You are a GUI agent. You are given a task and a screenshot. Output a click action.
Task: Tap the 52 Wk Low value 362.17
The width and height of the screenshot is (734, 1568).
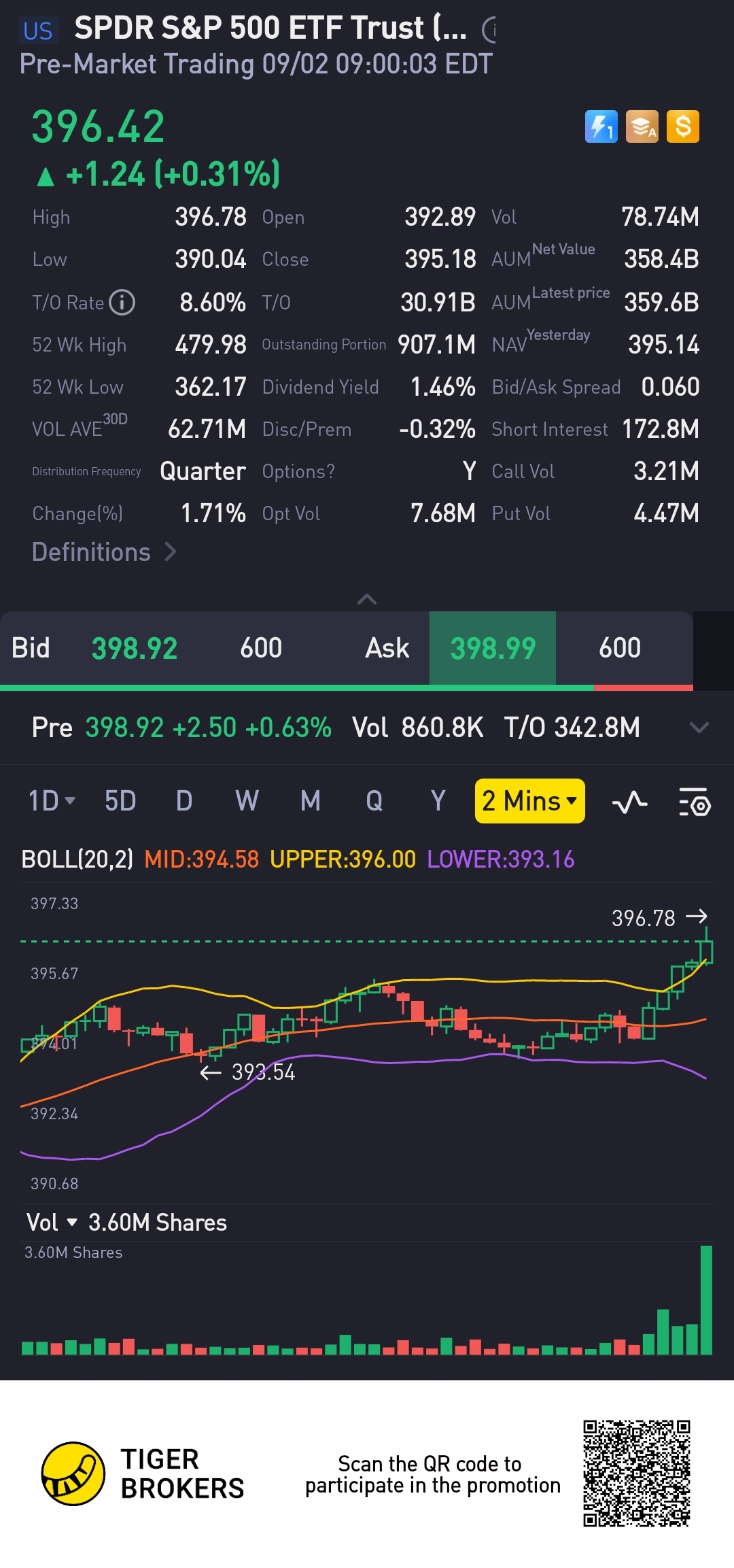pos(211,387)
